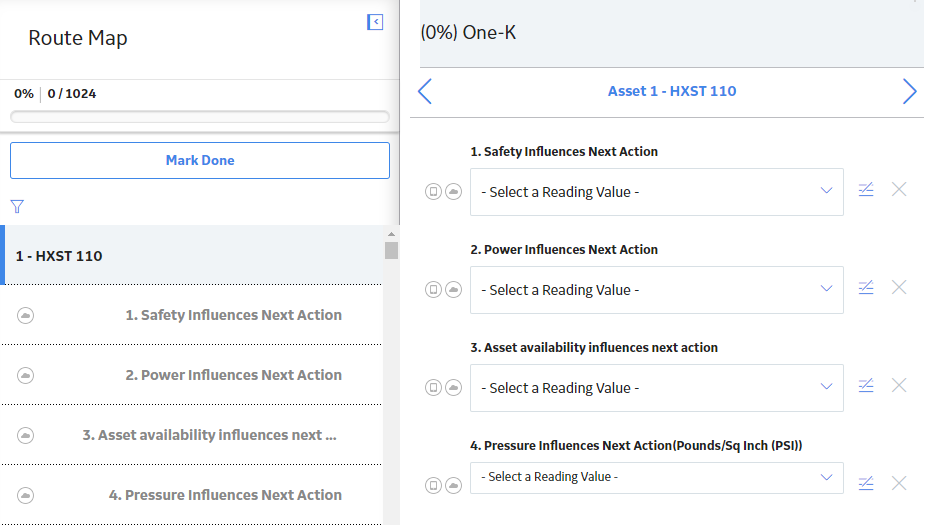Select 1 - HXST 110 in route map
The image size is (944, 525).
[191, 255]
